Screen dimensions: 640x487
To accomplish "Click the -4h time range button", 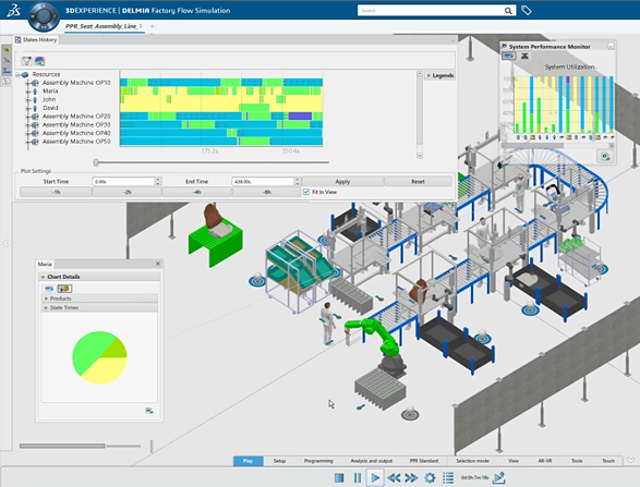I will pyautogui.click(x=197, y=192).
